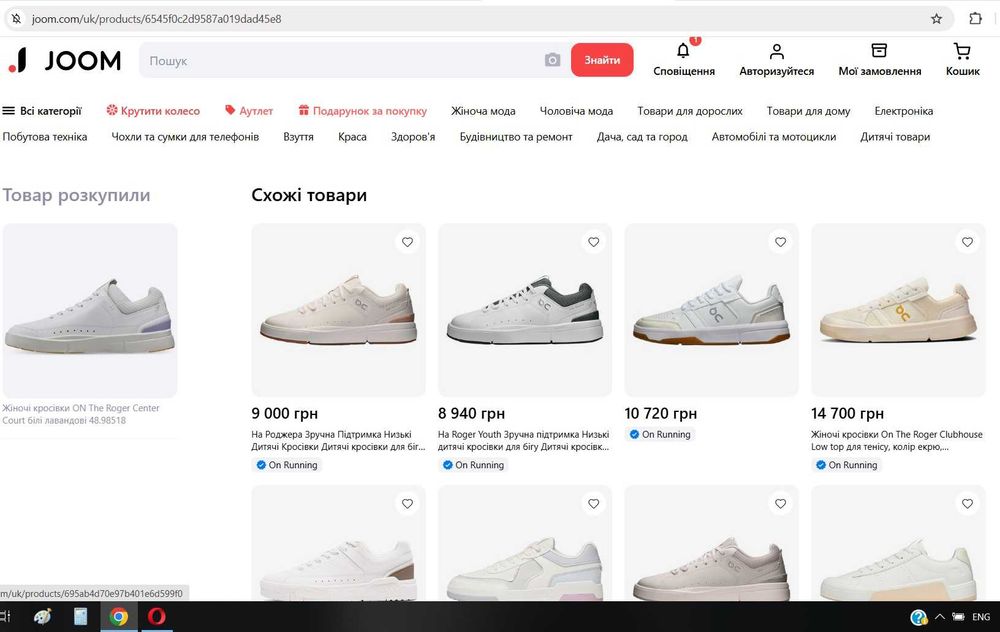Screen dimensions: 1000x632
Task: Open Здоров'я category
Action: (413, 136)
